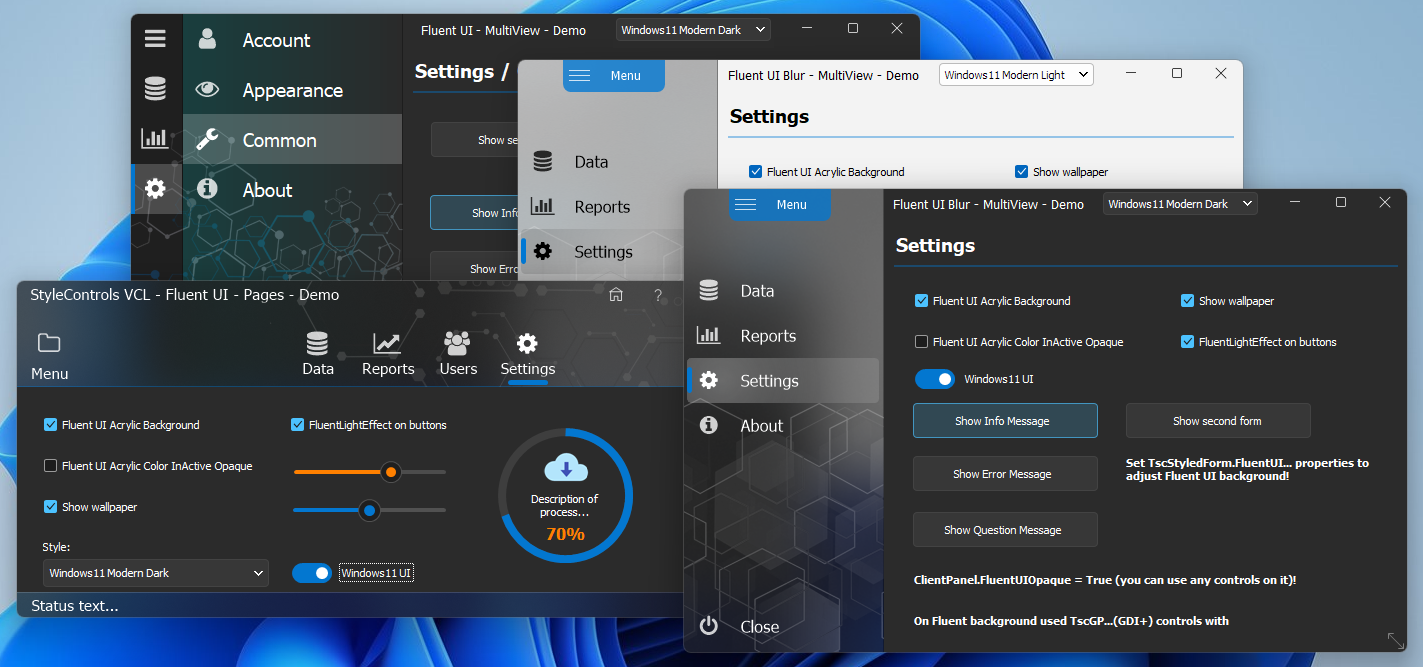Click Show Error Message in dark Blur window
The height and width of the screenshot is (667, 1423).
click(1005, 474)
